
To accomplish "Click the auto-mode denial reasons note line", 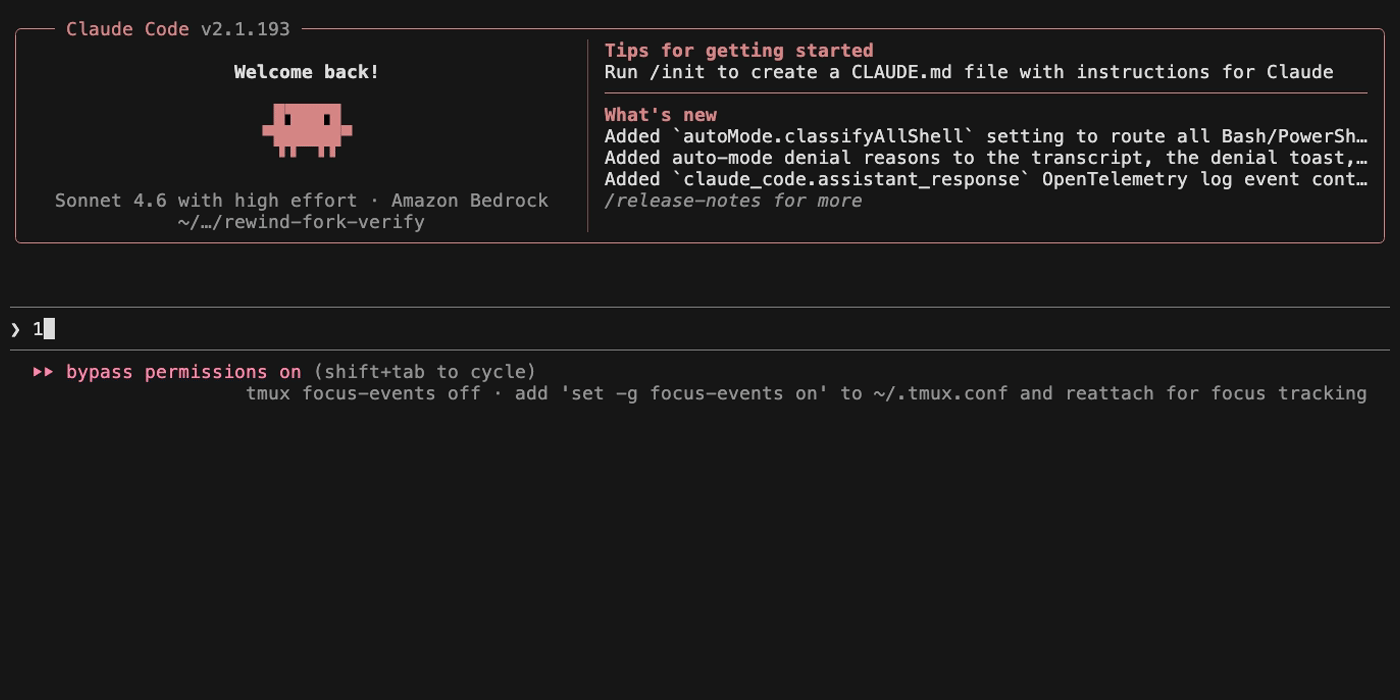I will 986,158.
